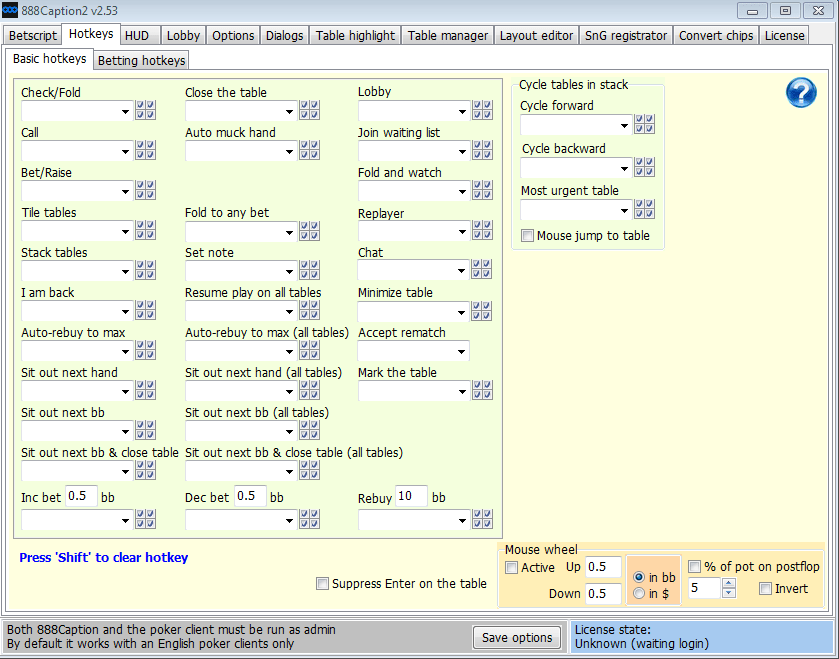Click the modifier-keys icon beside Chat hotkey

click(482, 270)
